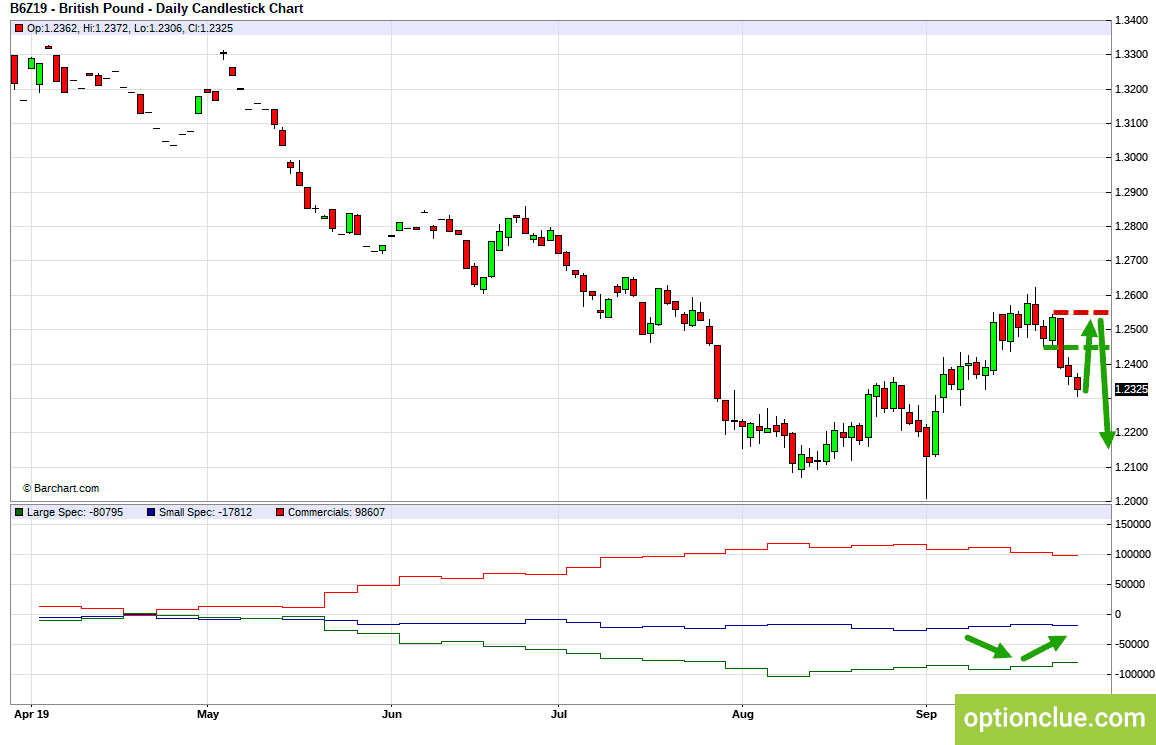Screen dimensions: 1156x745
Task: Click the 1.2800 price axis label
Action: (x=1131, y=226)
